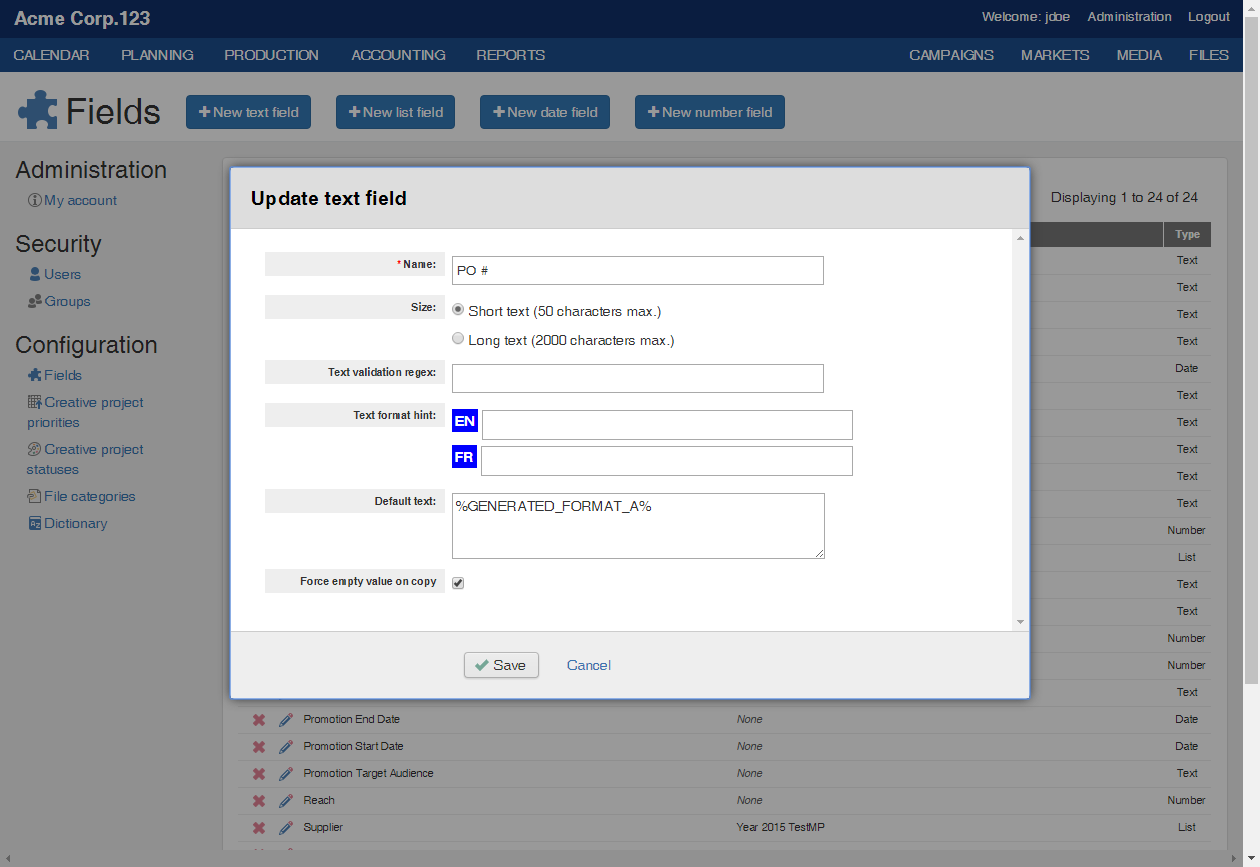Click the New list field button

[395, 112]
